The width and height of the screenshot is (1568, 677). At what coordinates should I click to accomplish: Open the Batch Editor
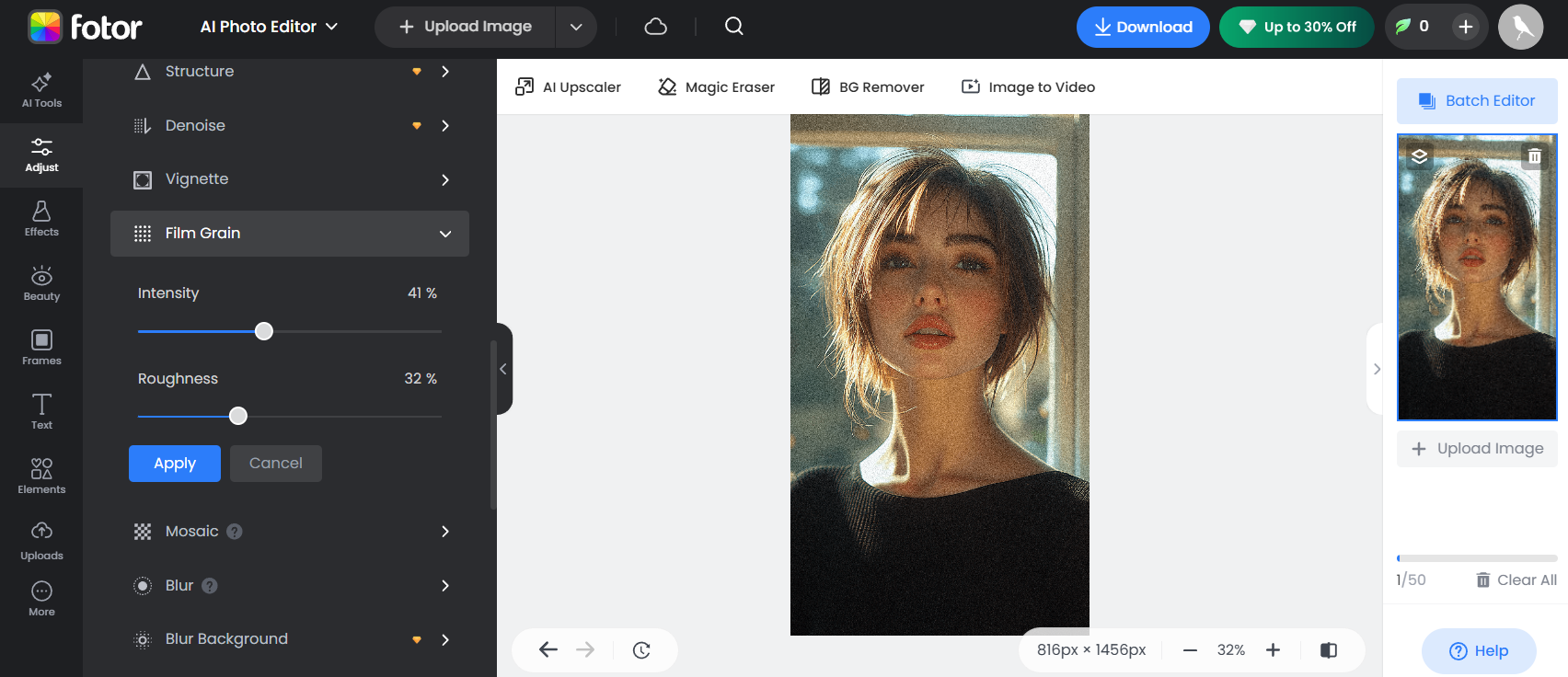tap(1477, 101)
